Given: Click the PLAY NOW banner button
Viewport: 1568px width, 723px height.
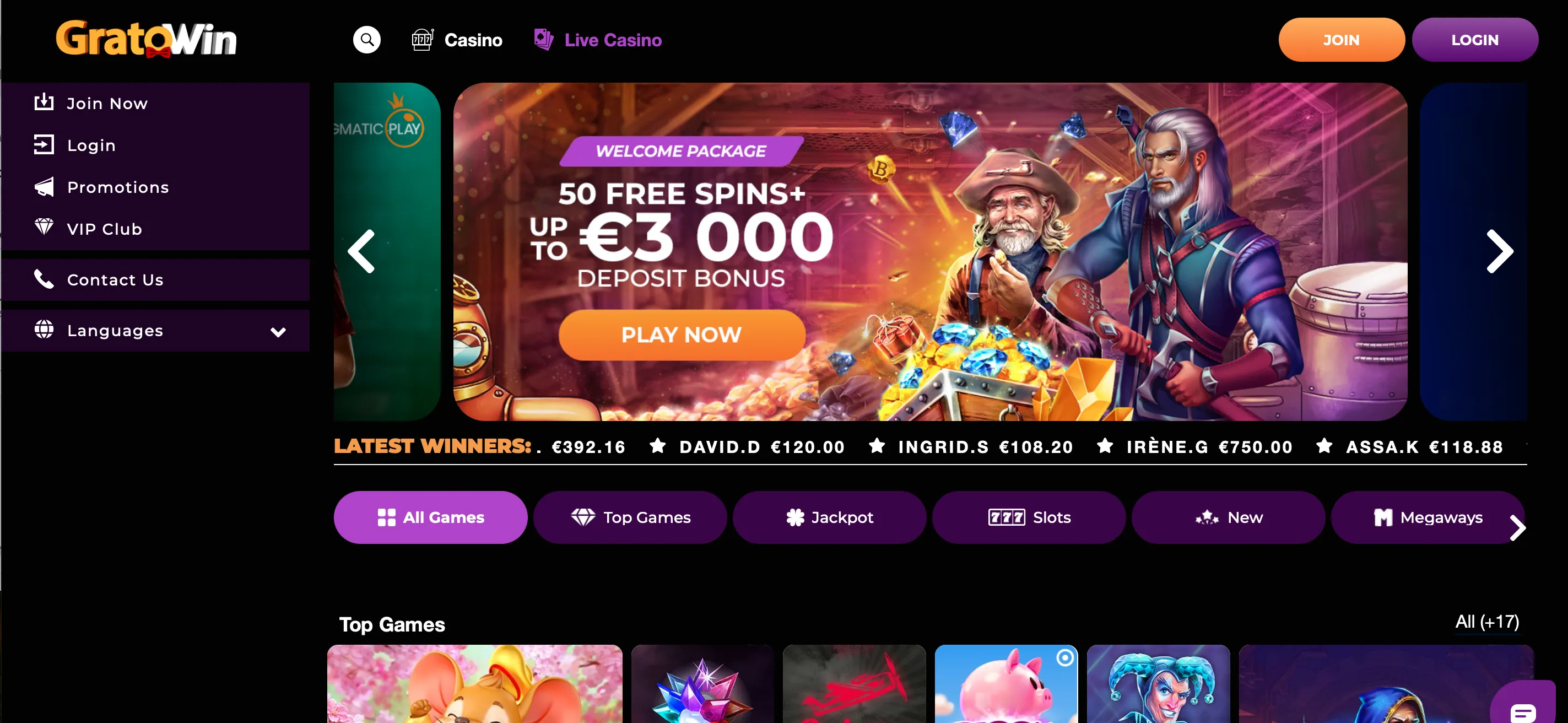Looking at the screenshot, I should 682,334.
